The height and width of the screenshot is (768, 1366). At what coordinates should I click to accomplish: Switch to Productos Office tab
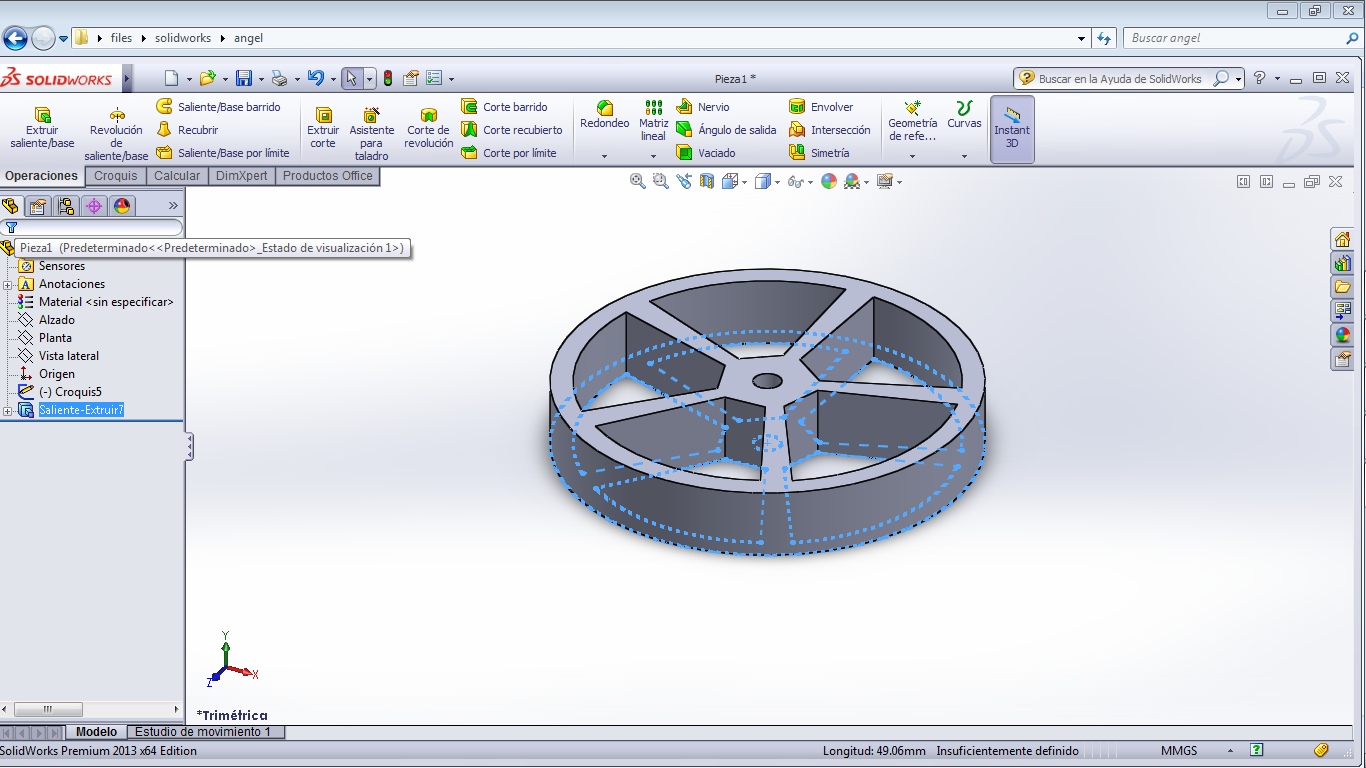[328, 176]
